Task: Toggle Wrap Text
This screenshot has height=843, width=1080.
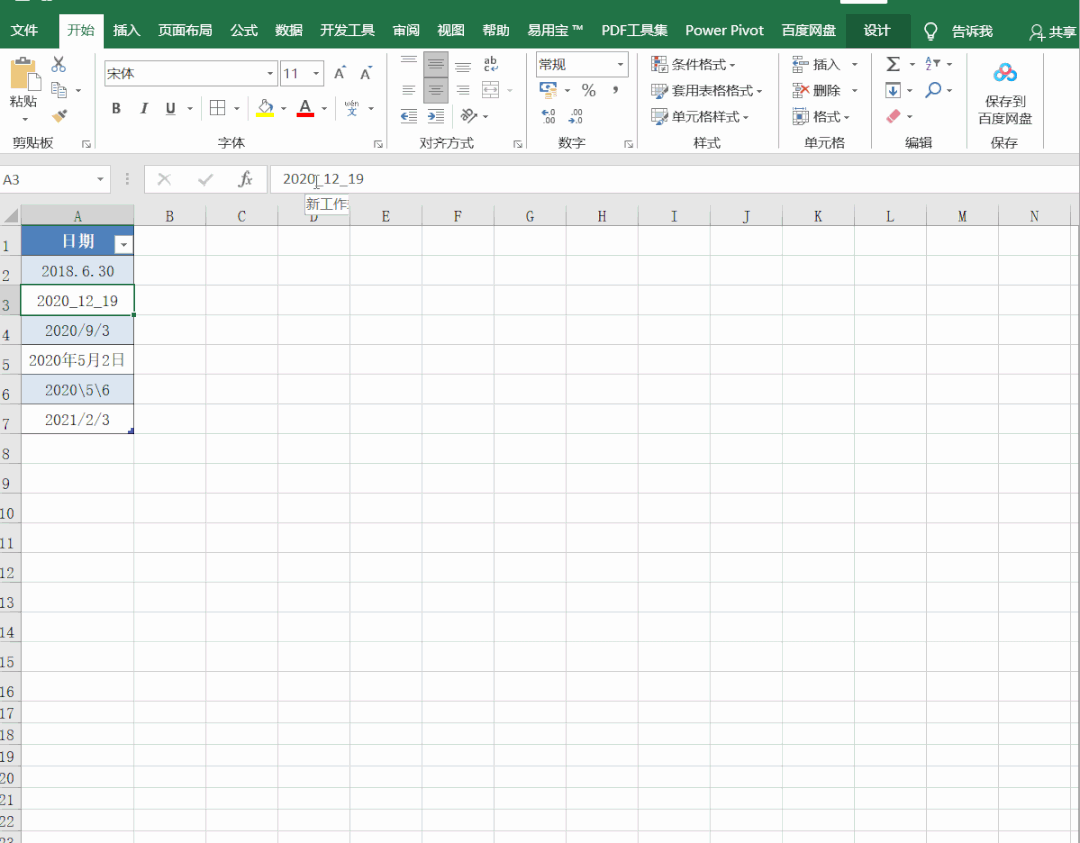Action: point(490,64)
